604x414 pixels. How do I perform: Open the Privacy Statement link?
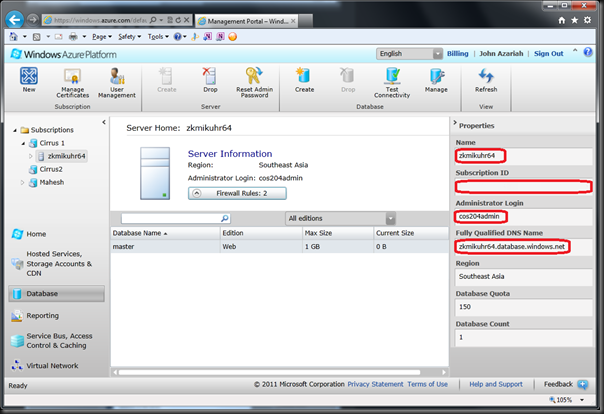(x=375, y=384)
